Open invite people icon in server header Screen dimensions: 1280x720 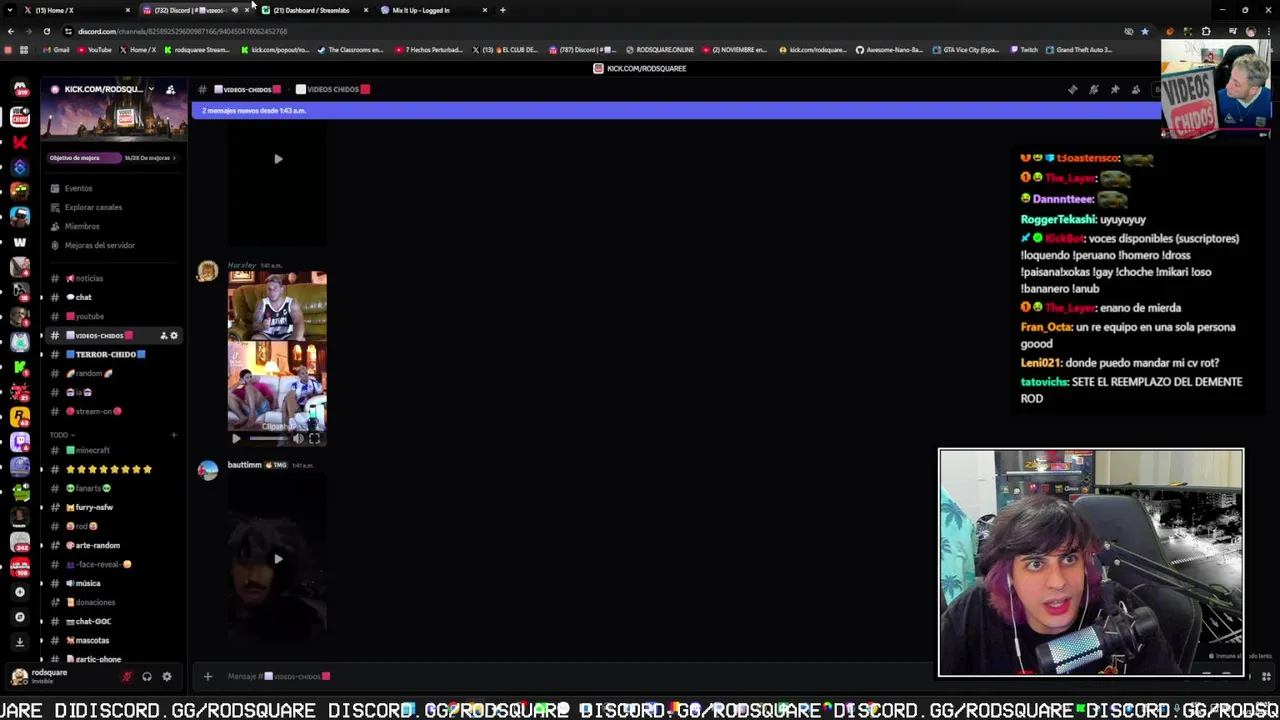pyautogui.click(x=171, y=89)
